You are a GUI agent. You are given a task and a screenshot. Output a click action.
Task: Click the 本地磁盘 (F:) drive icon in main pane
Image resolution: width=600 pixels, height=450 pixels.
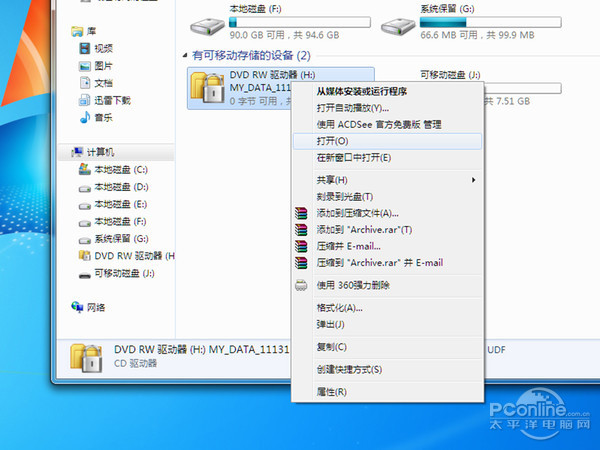tap(207, 27)
